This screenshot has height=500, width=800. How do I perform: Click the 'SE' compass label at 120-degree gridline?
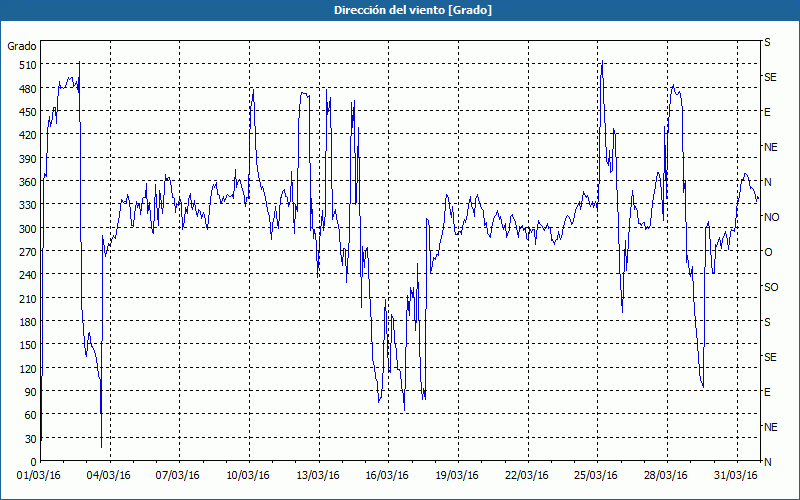click(770, 357)
